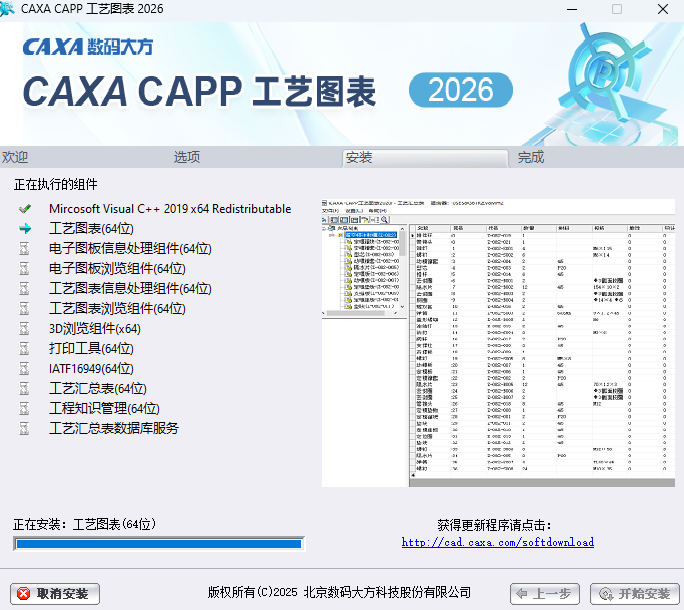Click the 取消安装 cancel button
This screenshot has width=684, height=610.
click(x=55, y=593)
